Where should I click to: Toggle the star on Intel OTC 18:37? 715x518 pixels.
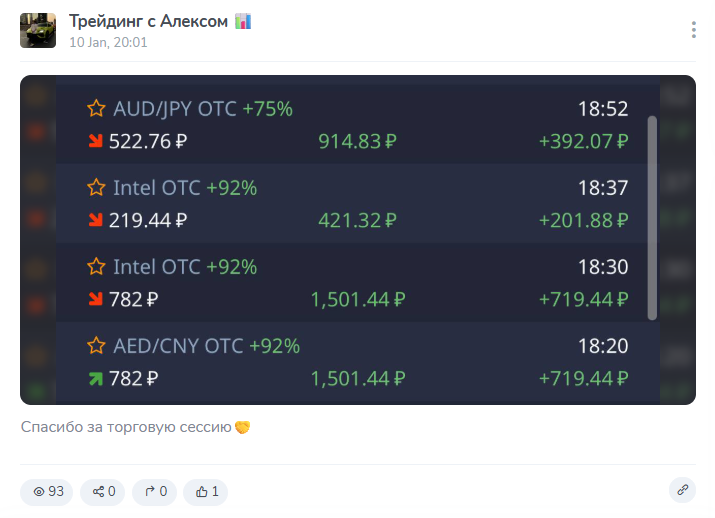(x=96, y=188)
